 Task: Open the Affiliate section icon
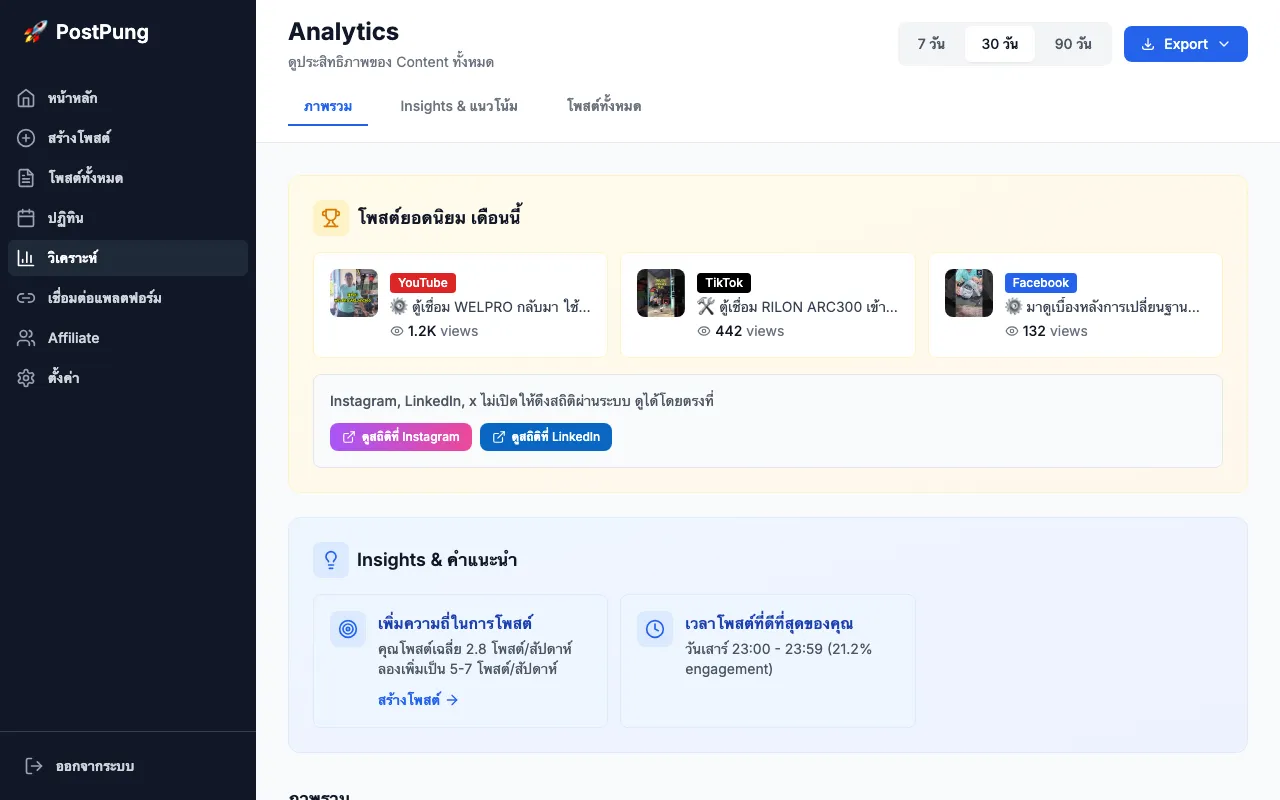coord(26,337)
